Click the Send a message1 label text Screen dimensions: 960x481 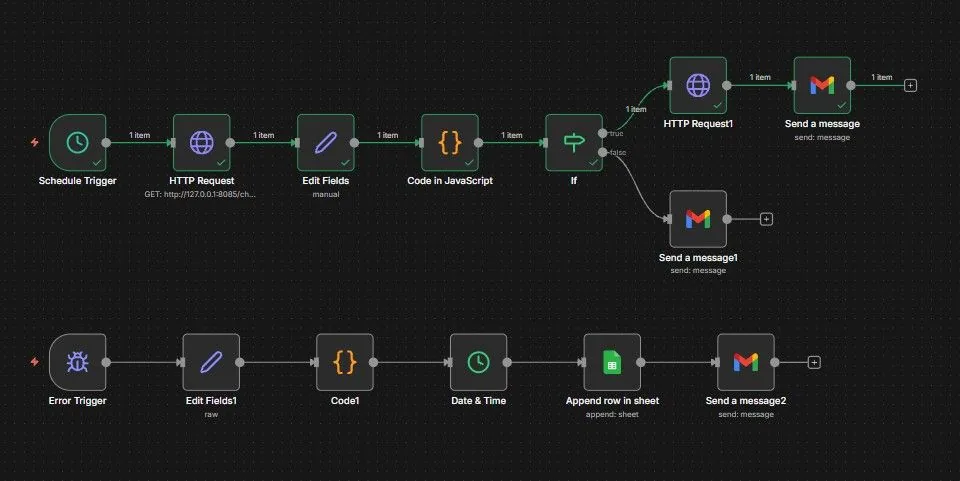click(698, 258)
